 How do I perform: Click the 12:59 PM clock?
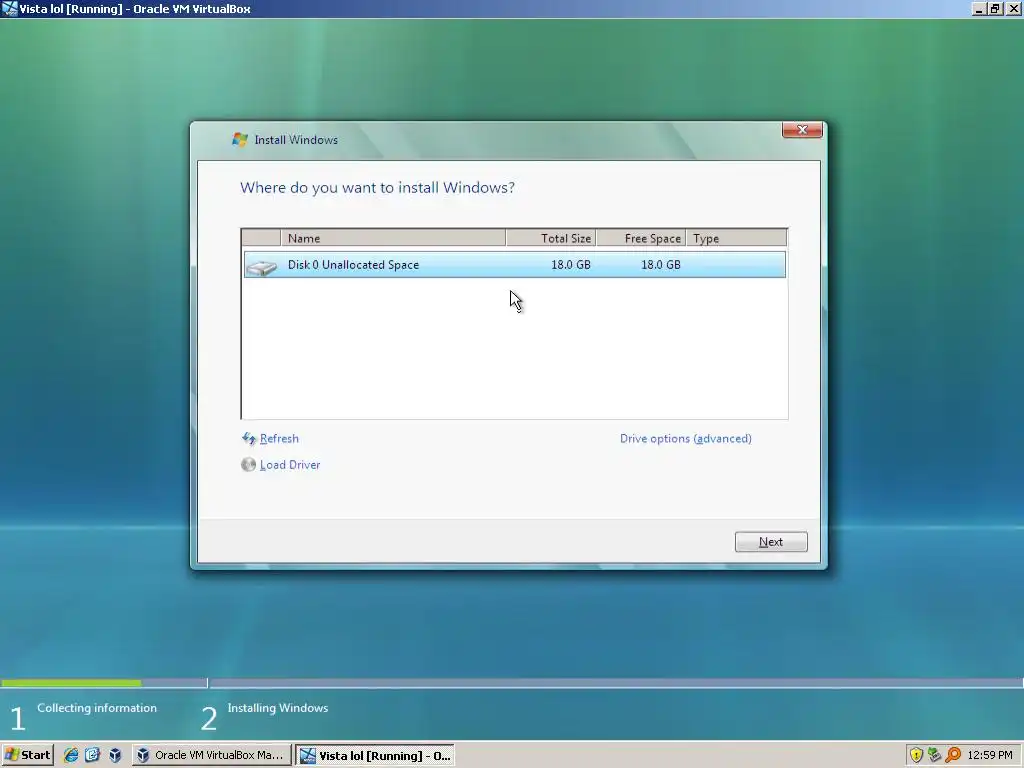(990, 755)
